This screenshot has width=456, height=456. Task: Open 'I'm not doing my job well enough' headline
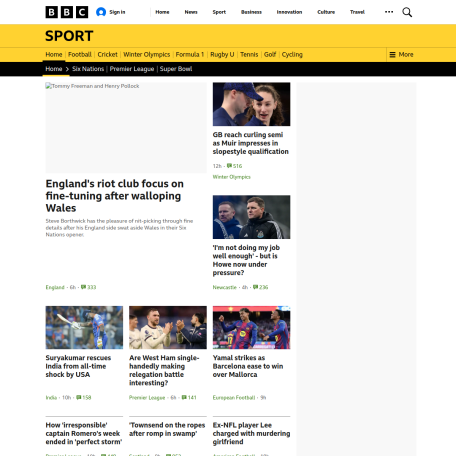pyautogui.click(x=246, y=260)
